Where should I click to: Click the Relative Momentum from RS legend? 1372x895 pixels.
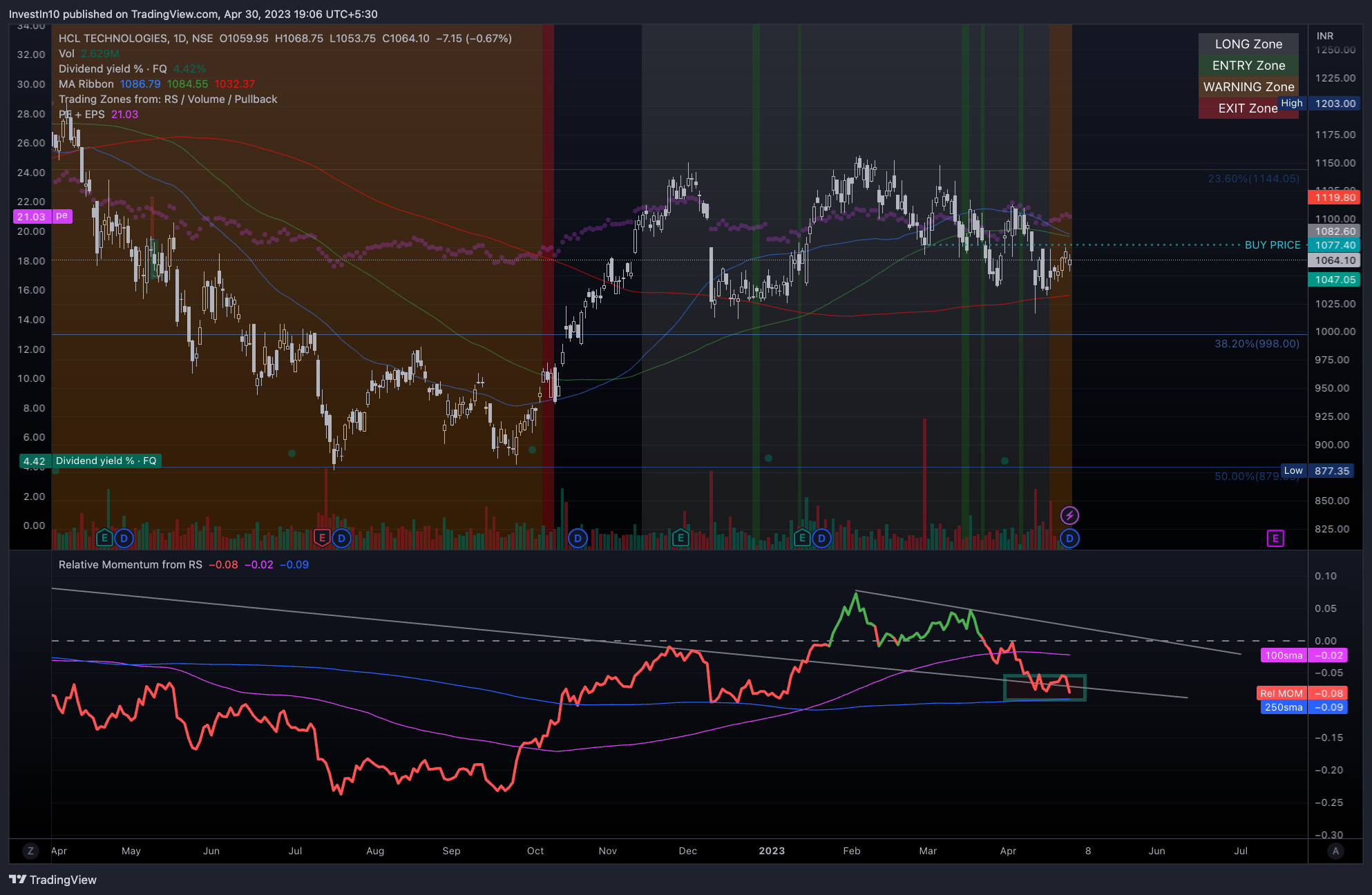(184, 565)
